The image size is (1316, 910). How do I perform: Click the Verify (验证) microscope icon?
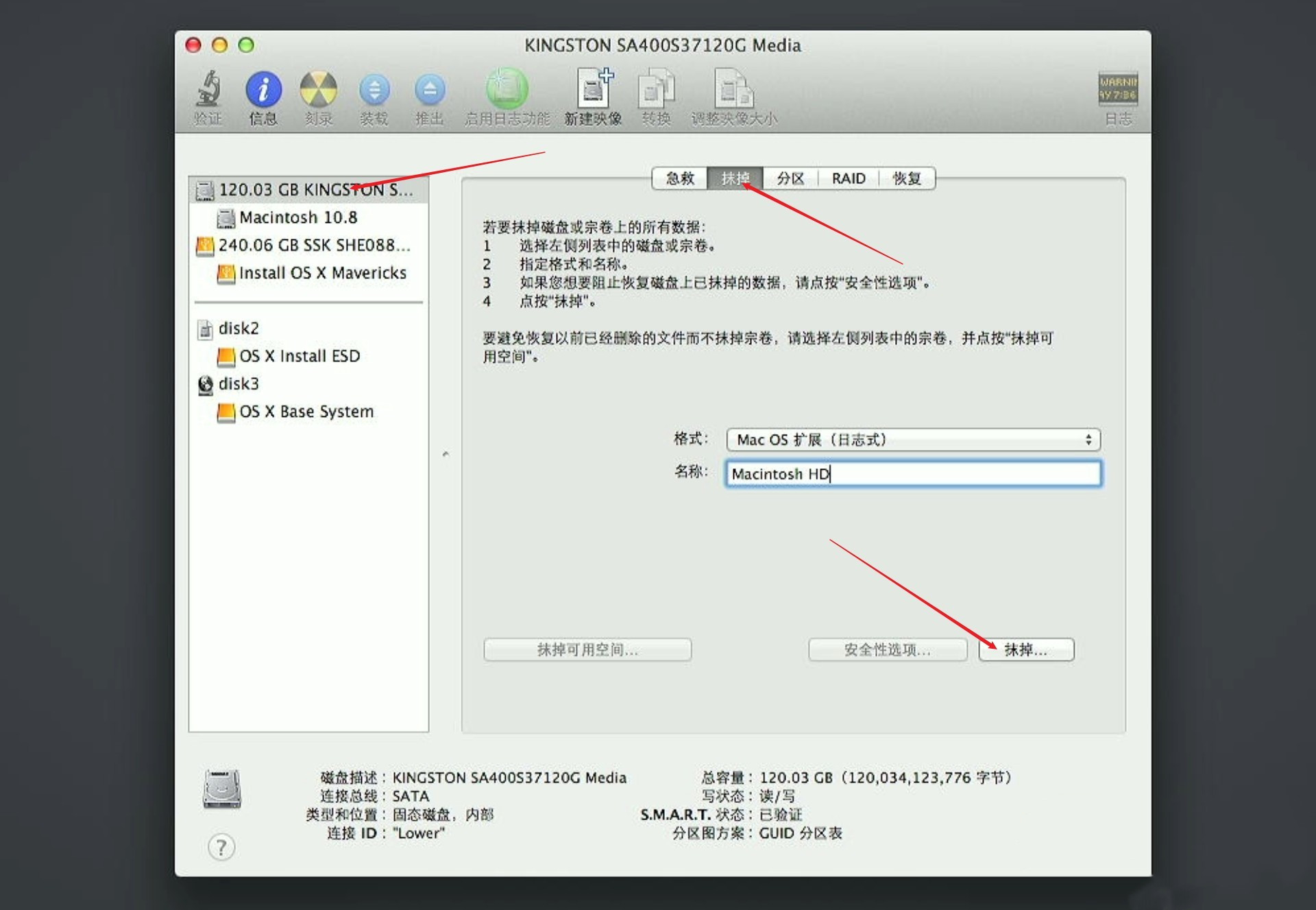[208, 90]
